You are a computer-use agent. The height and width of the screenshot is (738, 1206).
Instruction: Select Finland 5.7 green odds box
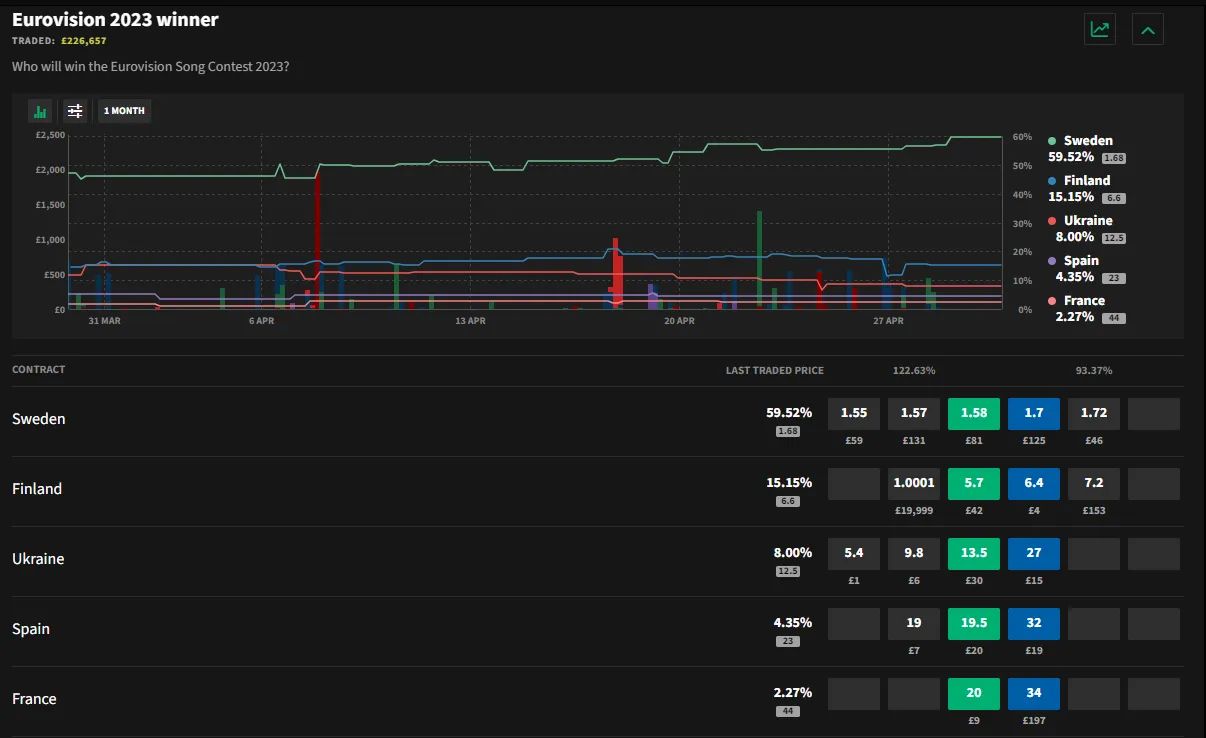click(974, 483)
